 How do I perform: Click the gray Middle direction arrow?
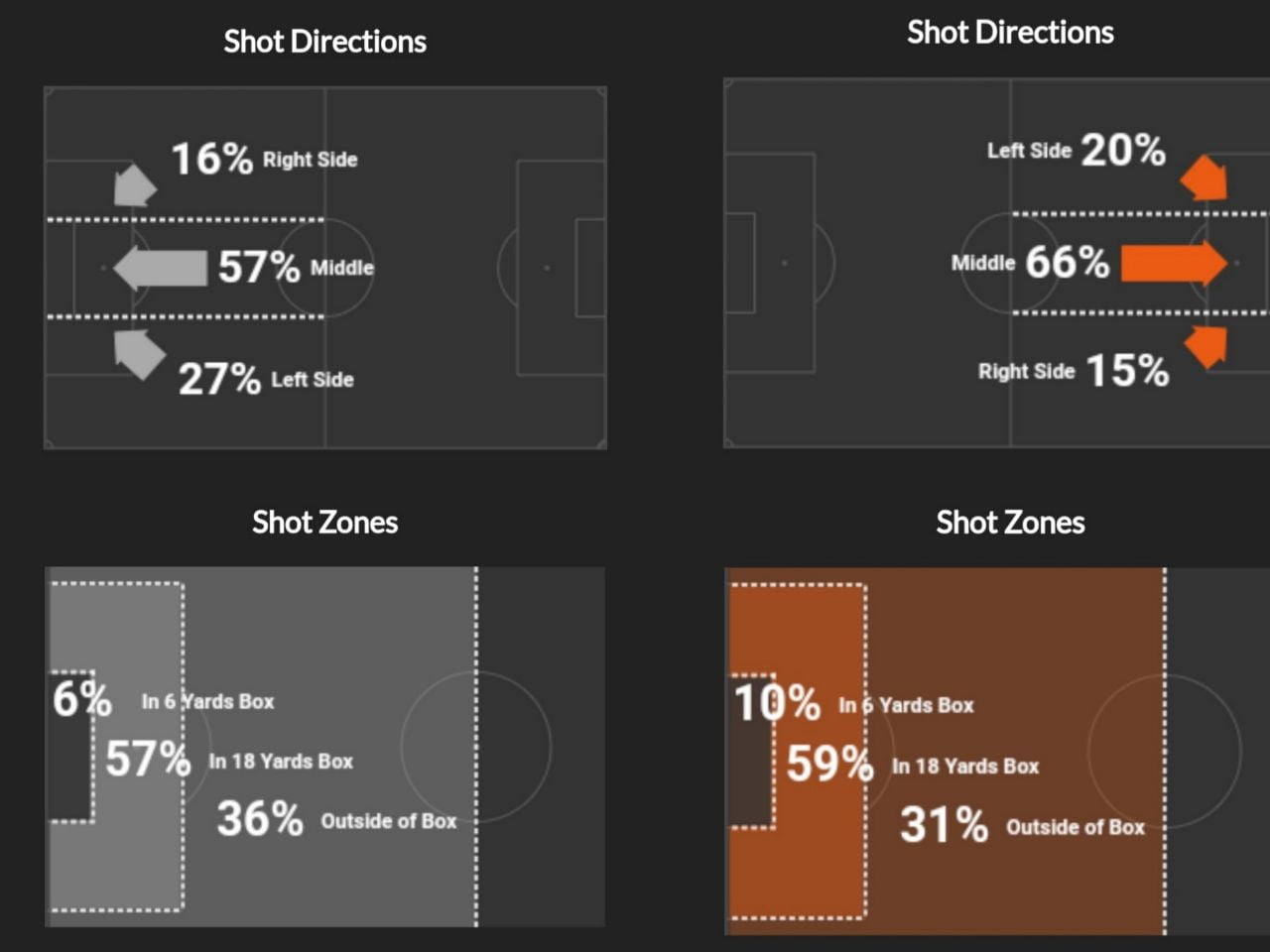click(x=160, y=268)
